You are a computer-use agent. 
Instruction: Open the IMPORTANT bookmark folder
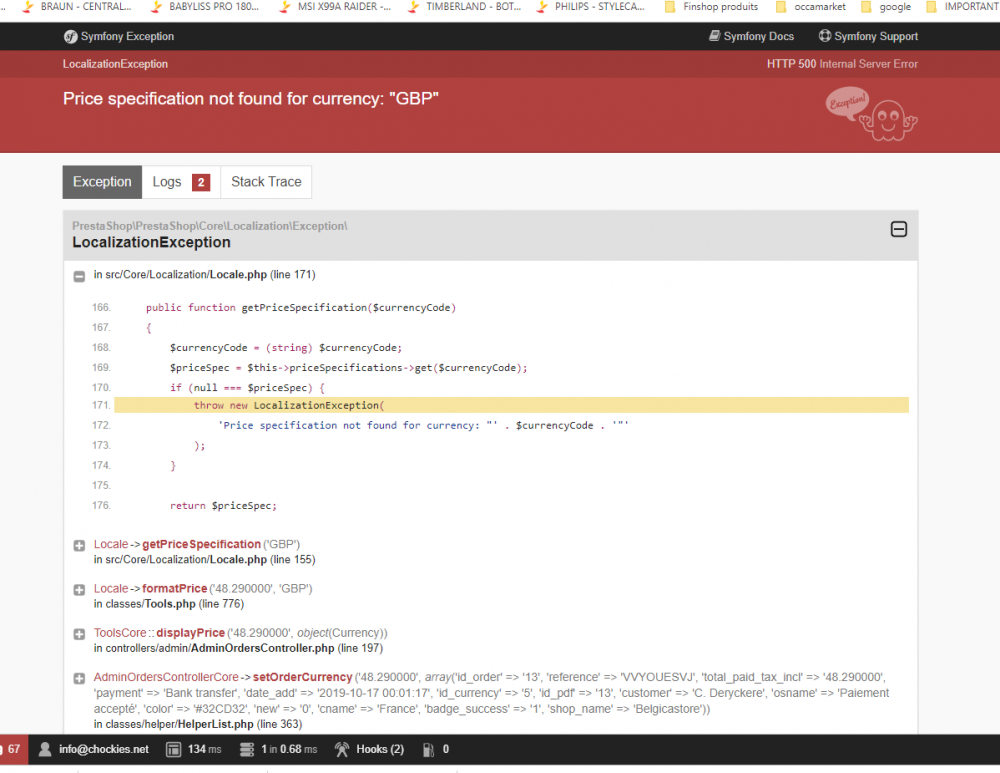(x=962, y=6)
